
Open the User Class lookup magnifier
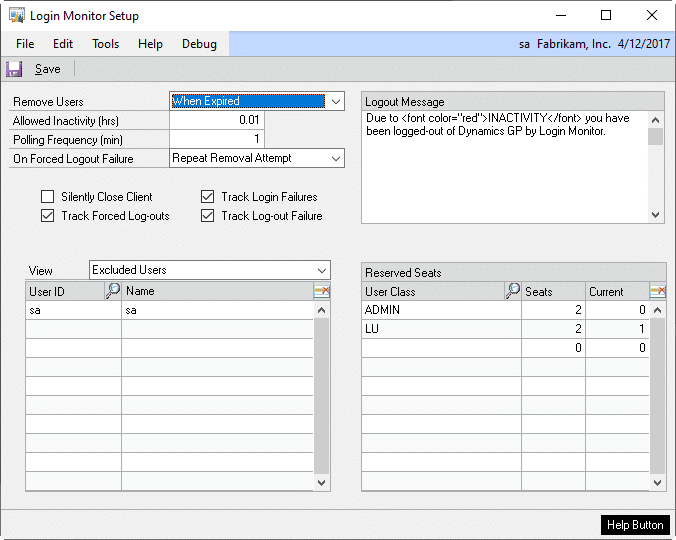513,291
